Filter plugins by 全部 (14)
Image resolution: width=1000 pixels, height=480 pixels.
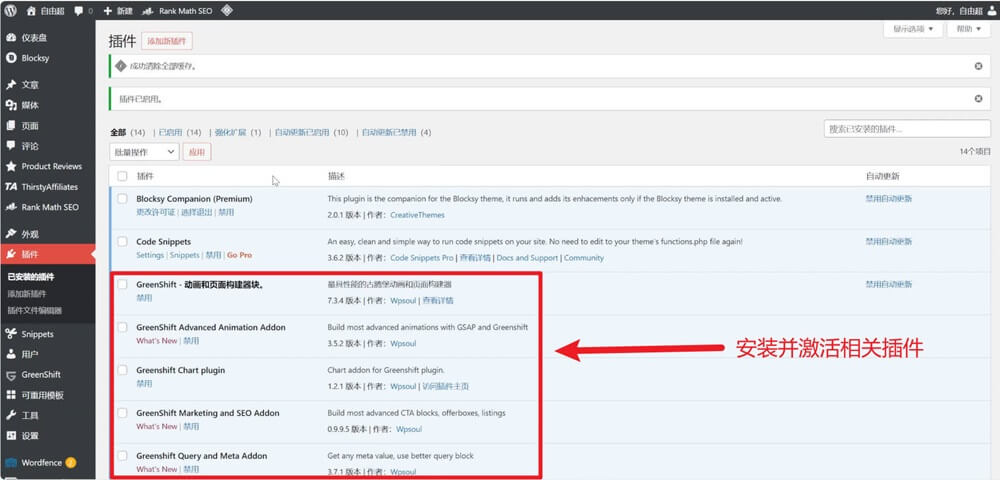tap(128, 133)
